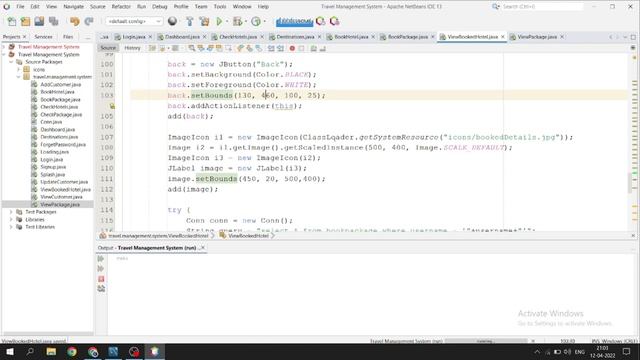
Task: Switch to the Login.java editor tab
Action: (x=134, y=37)
